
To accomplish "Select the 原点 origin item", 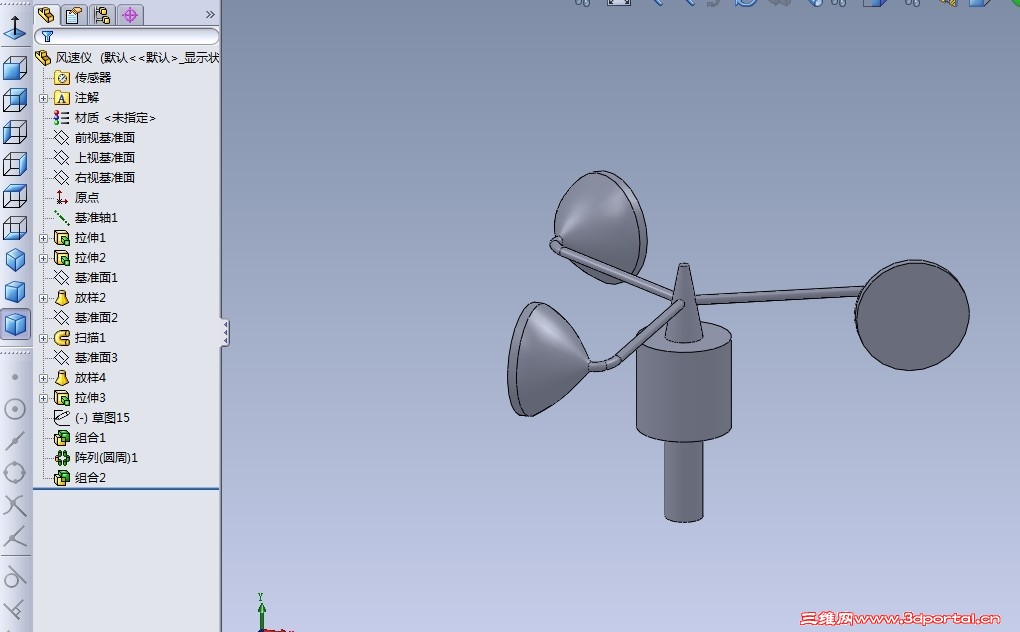I will [x=77, y=198].
